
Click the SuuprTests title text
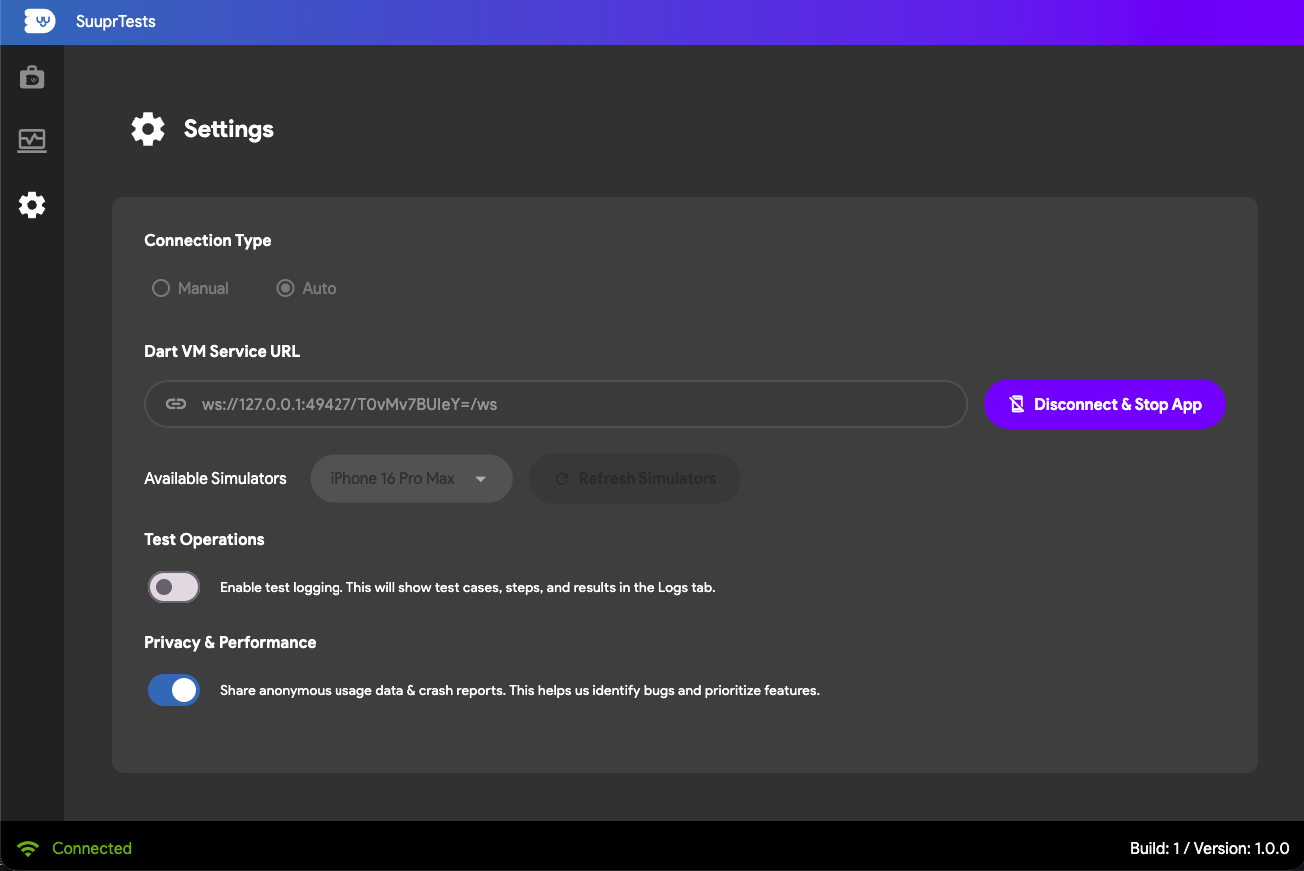(x=116, y=21)
